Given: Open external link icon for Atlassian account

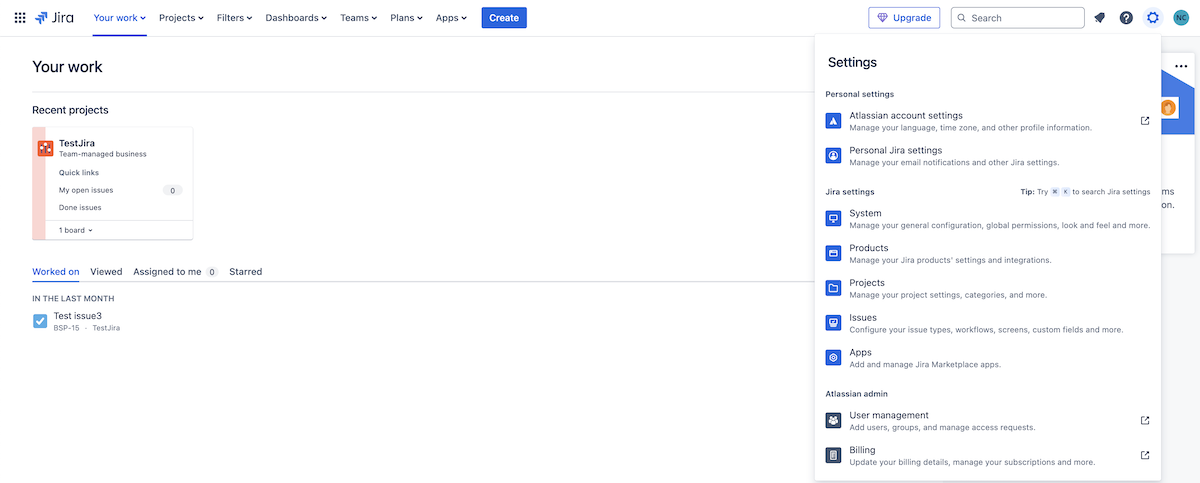Looking at the screenshot, I should tap(1145, 121).
